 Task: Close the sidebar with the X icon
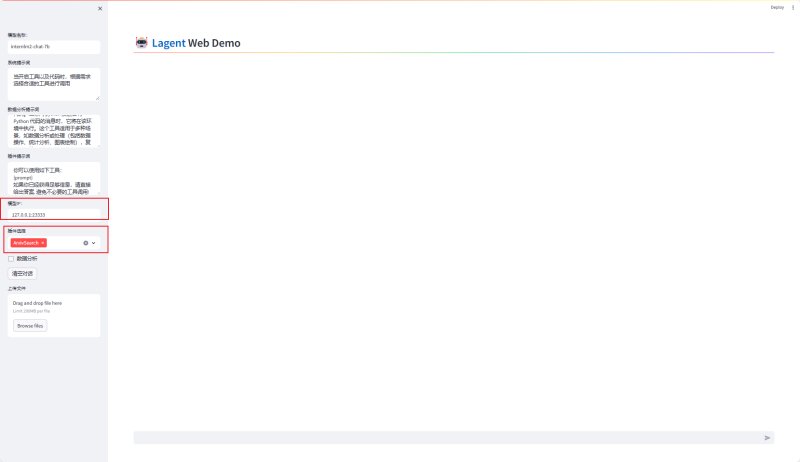(x=100, y=9)
